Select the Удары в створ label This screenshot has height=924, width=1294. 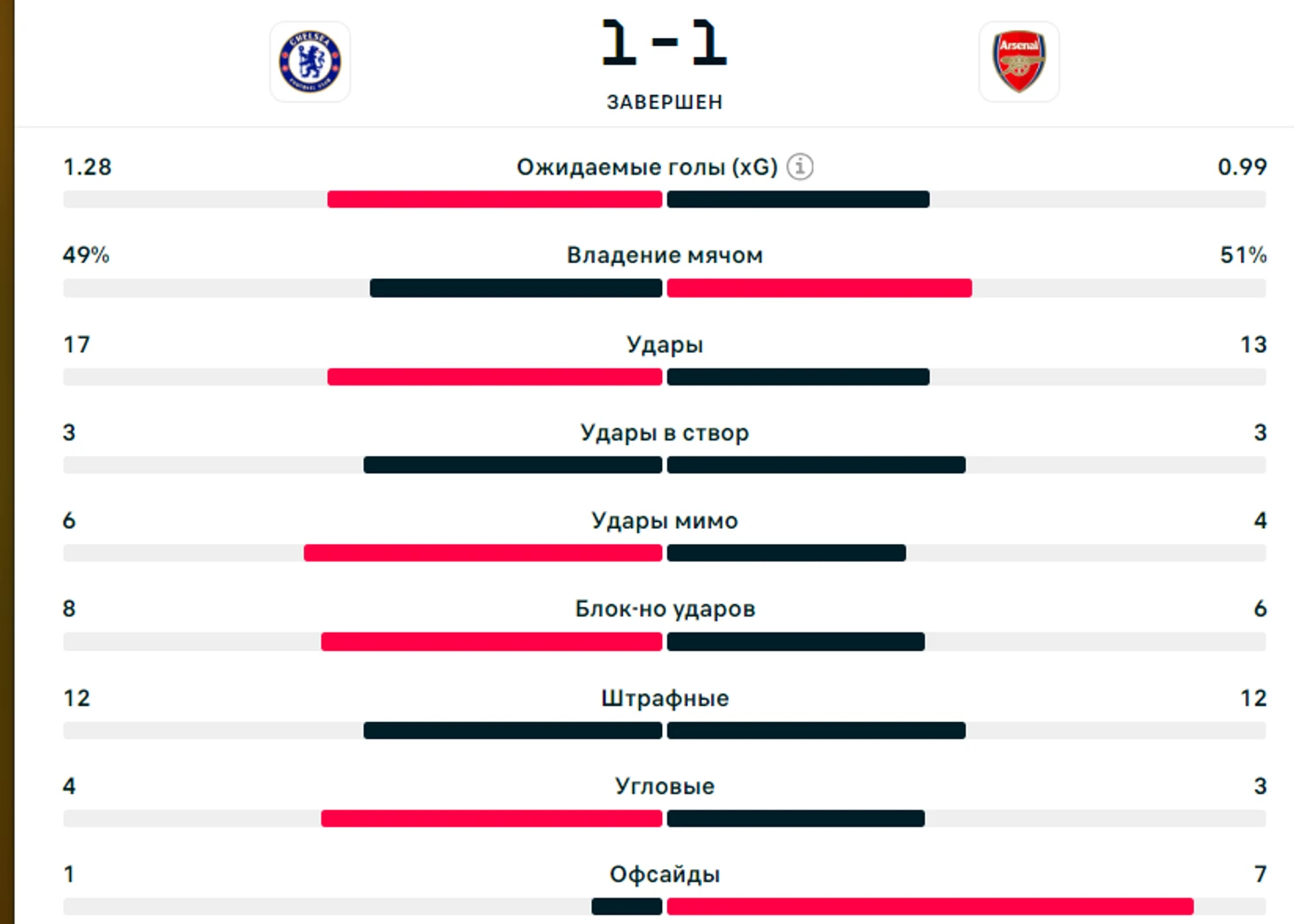665,432
